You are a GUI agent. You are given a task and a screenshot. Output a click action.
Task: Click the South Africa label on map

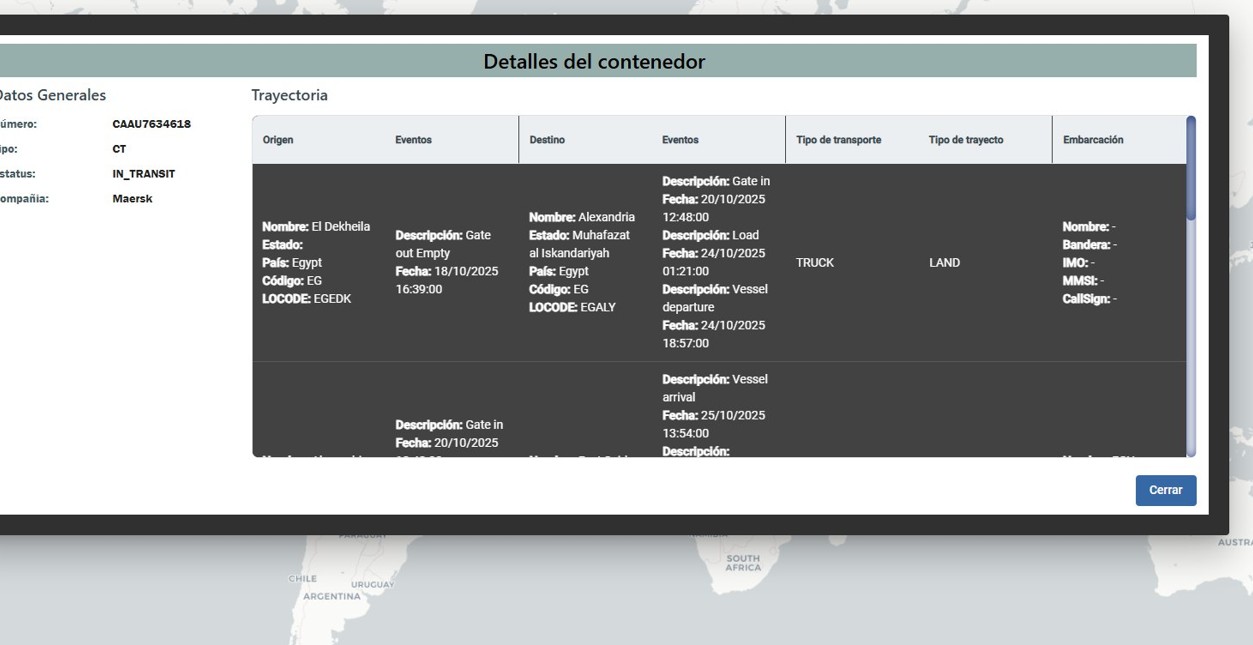point(742,563)
